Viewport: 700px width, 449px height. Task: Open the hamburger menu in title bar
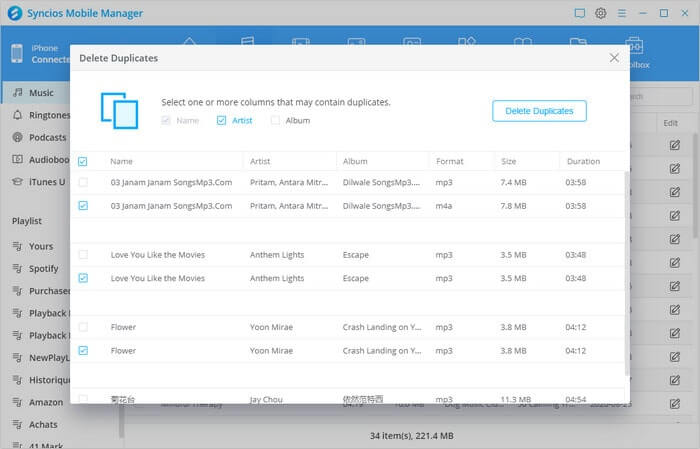[622, 13]
